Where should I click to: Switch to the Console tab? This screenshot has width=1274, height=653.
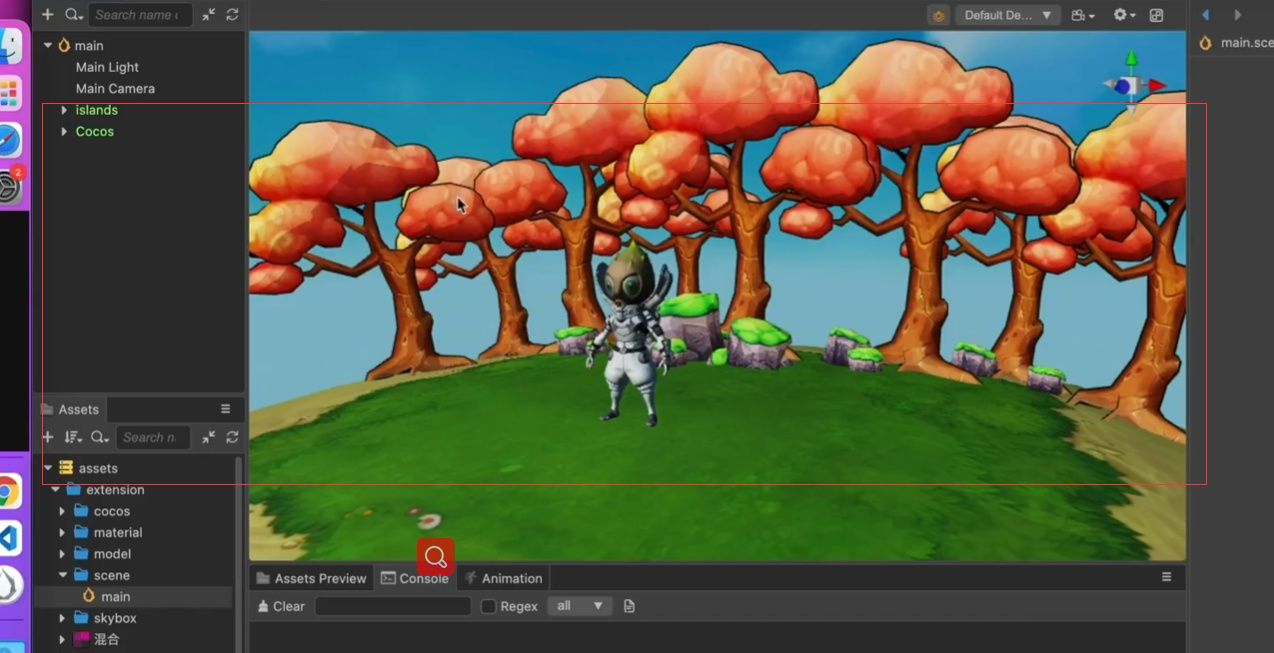[415, 578]
